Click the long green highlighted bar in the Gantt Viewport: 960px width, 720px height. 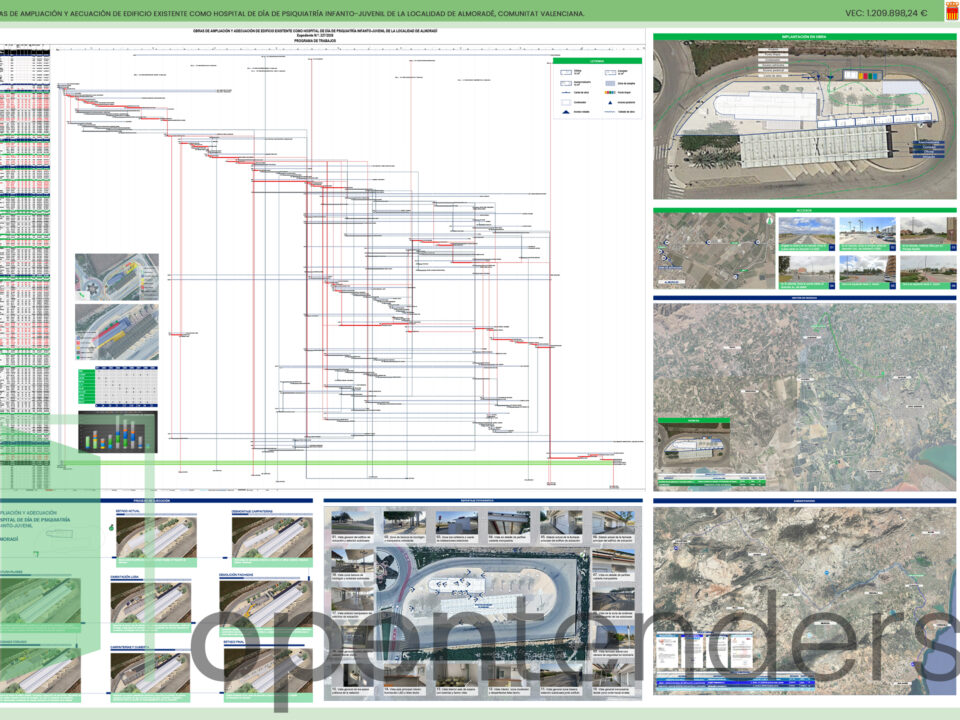334,463
